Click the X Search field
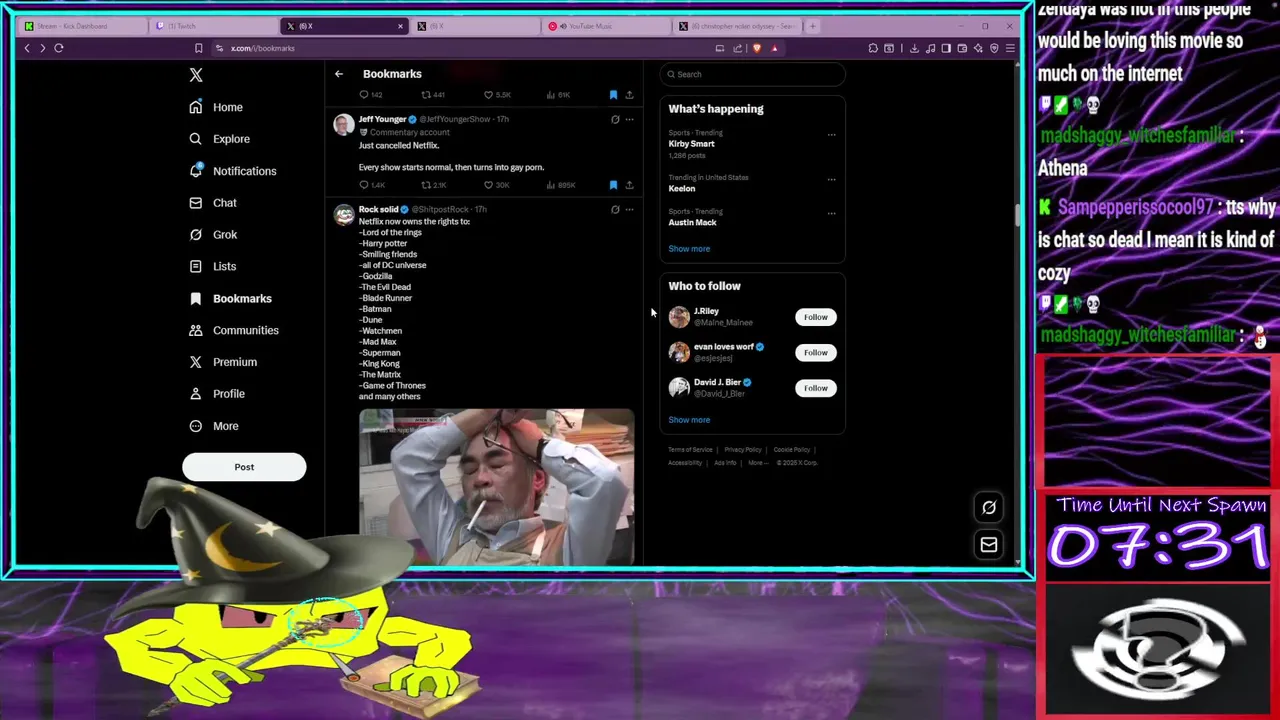 point(753,74)
